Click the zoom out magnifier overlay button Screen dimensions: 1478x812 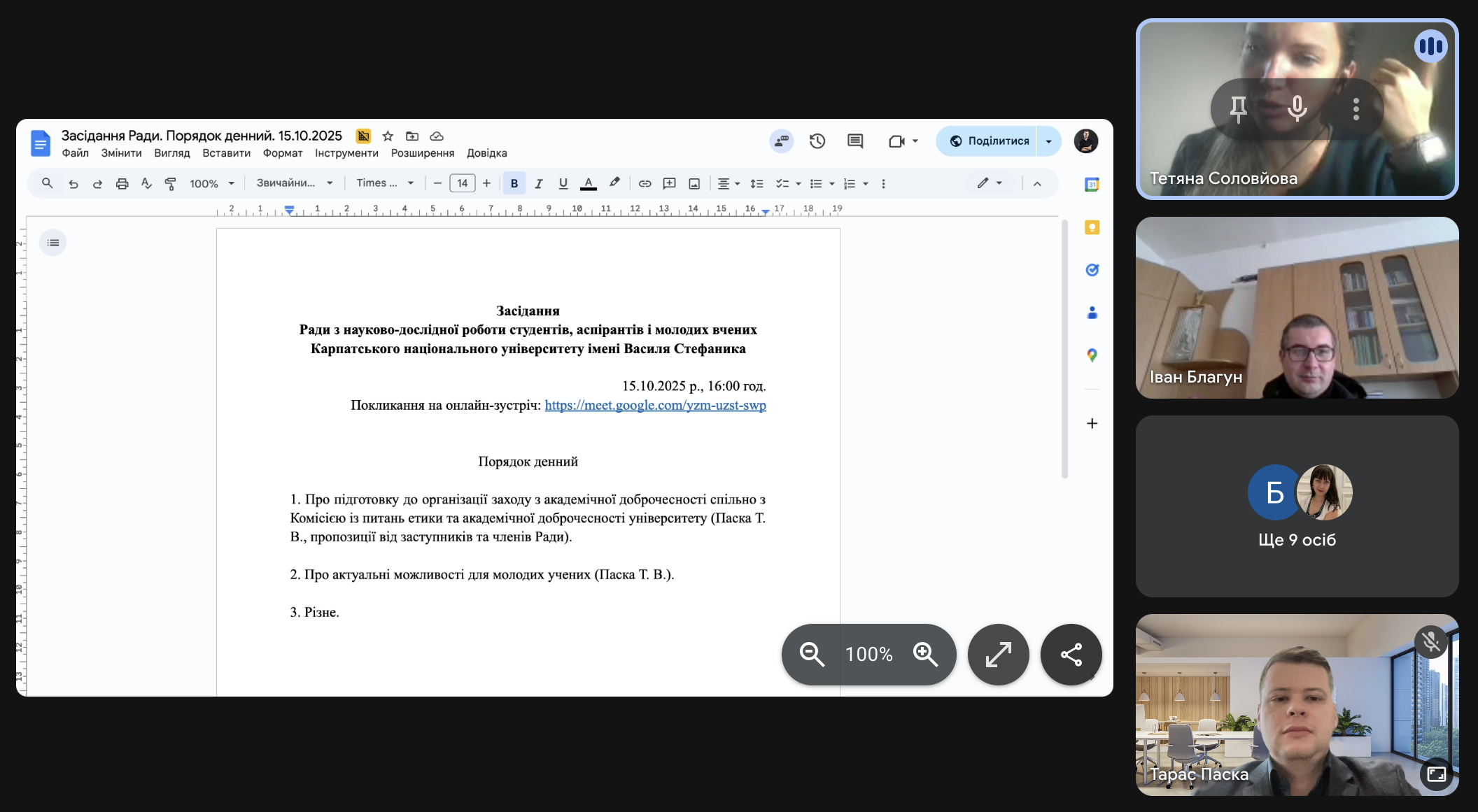click(x=812, y=655)
